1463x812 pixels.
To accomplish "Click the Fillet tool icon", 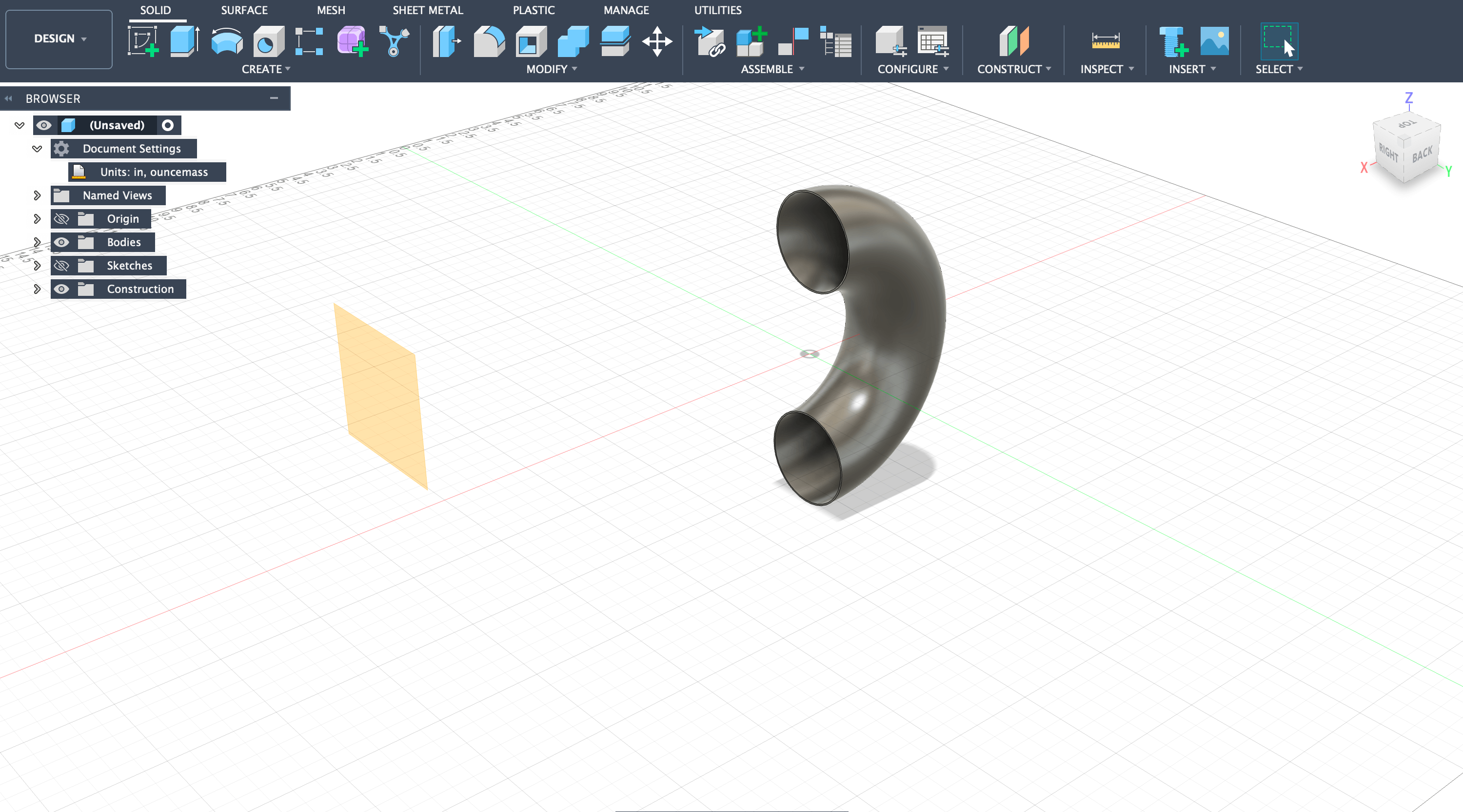I will 489,42.
